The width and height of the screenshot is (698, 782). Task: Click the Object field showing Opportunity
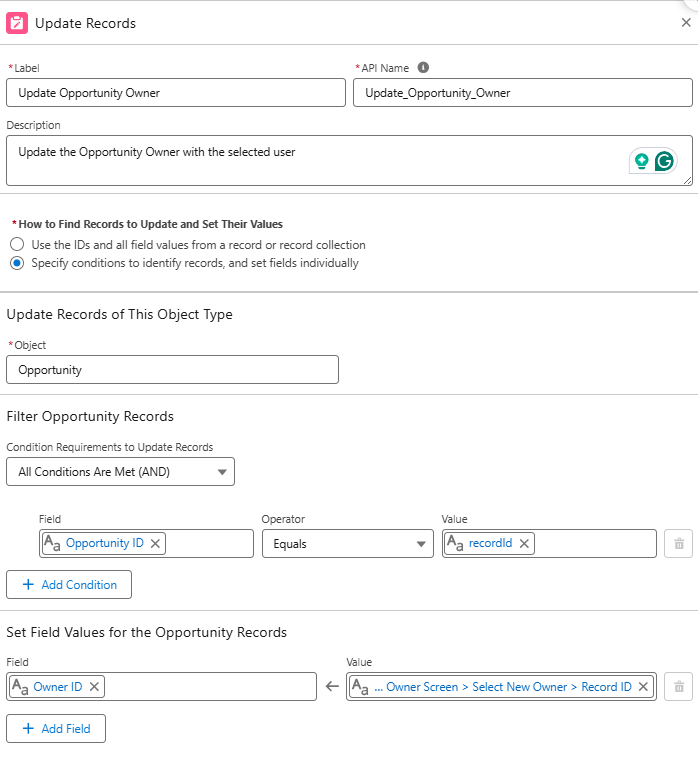[172, 370]
